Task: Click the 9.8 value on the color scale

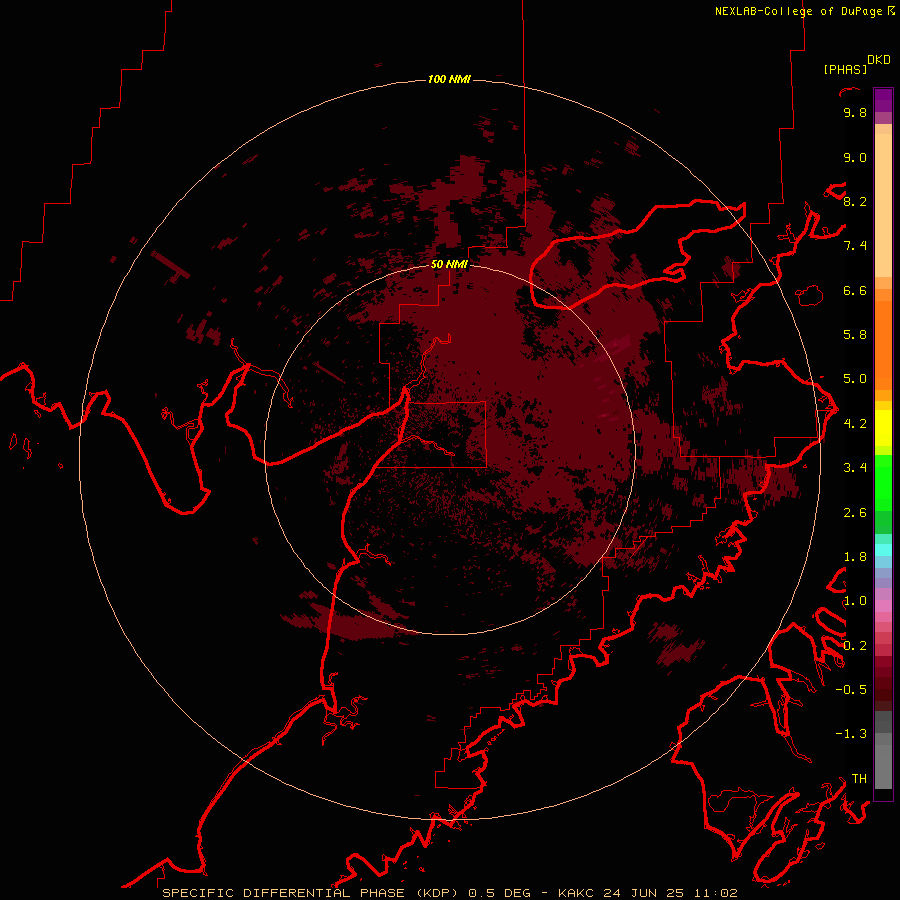Action: pos(855,112)
